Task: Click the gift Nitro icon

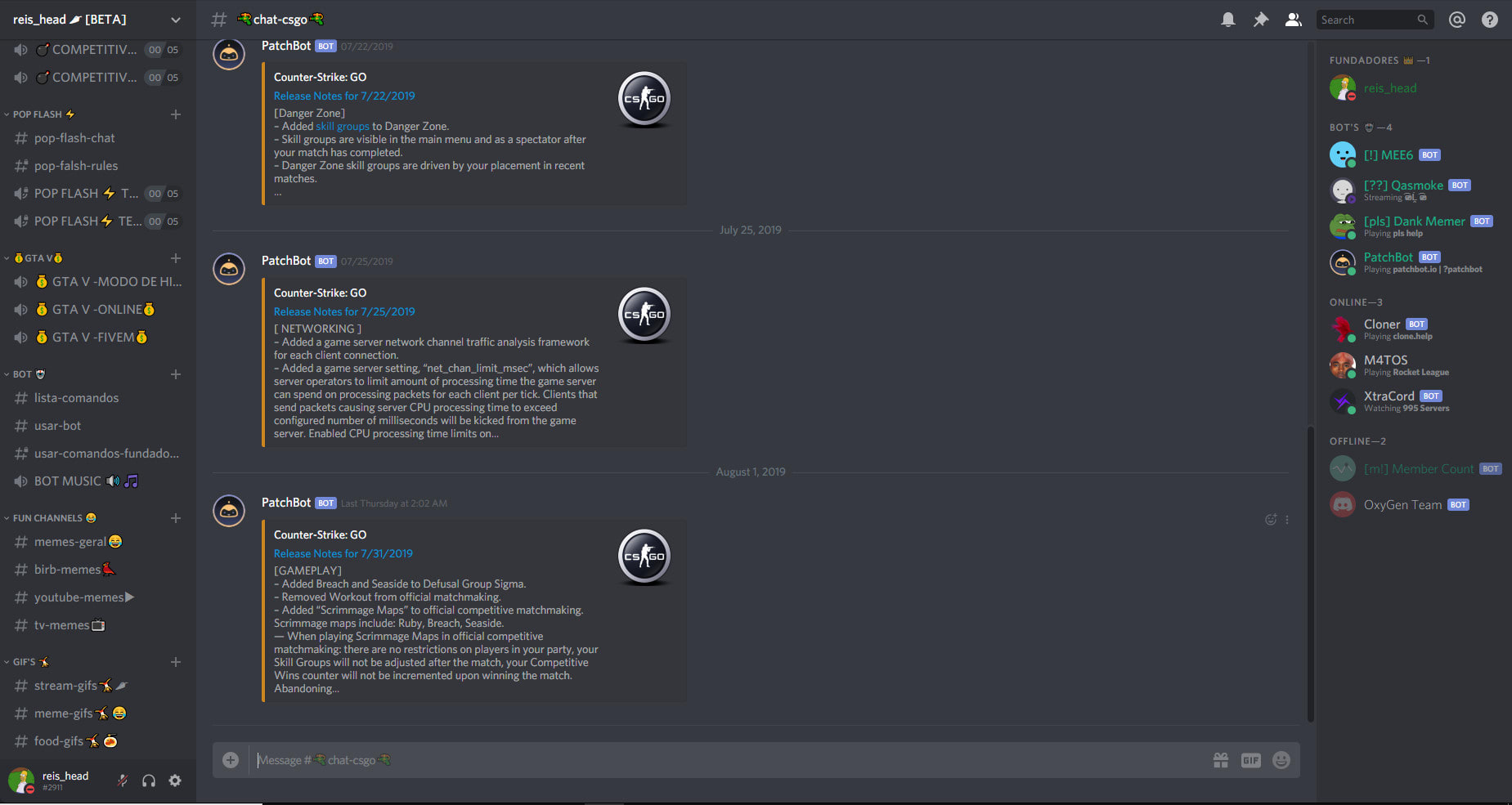Action: [1220, 760]
